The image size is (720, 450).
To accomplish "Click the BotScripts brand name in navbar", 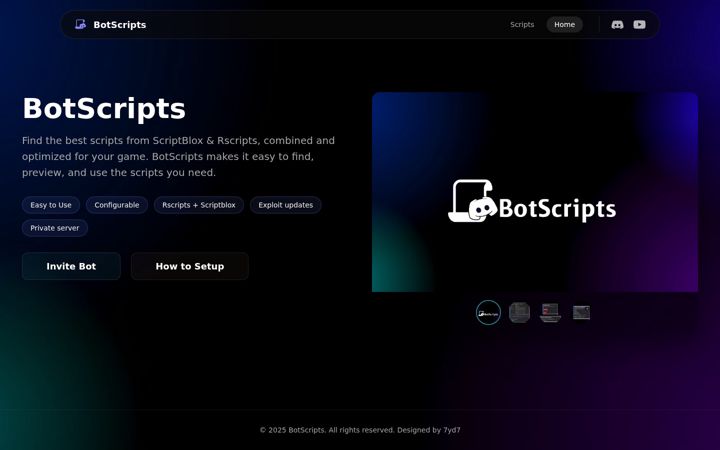I will tap(120, 25).
